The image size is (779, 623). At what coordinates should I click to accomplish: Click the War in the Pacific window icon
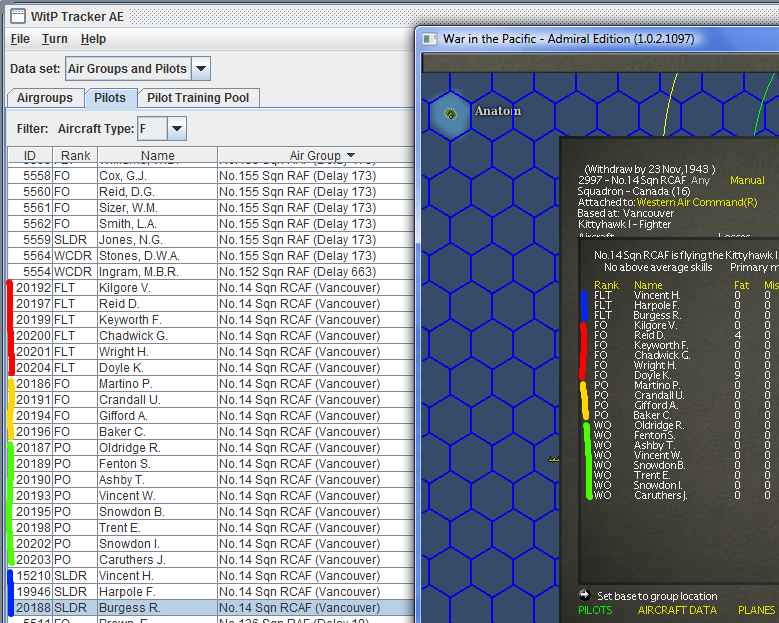click(x=430, y=39)
